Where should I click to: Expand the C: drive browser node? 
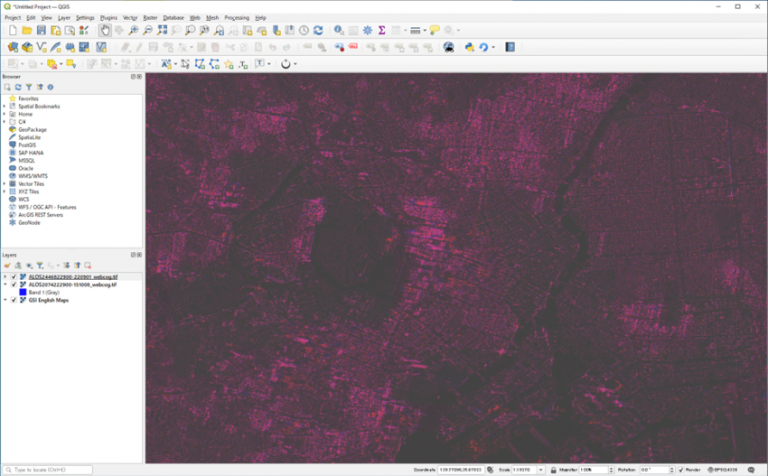click(4, 121)
